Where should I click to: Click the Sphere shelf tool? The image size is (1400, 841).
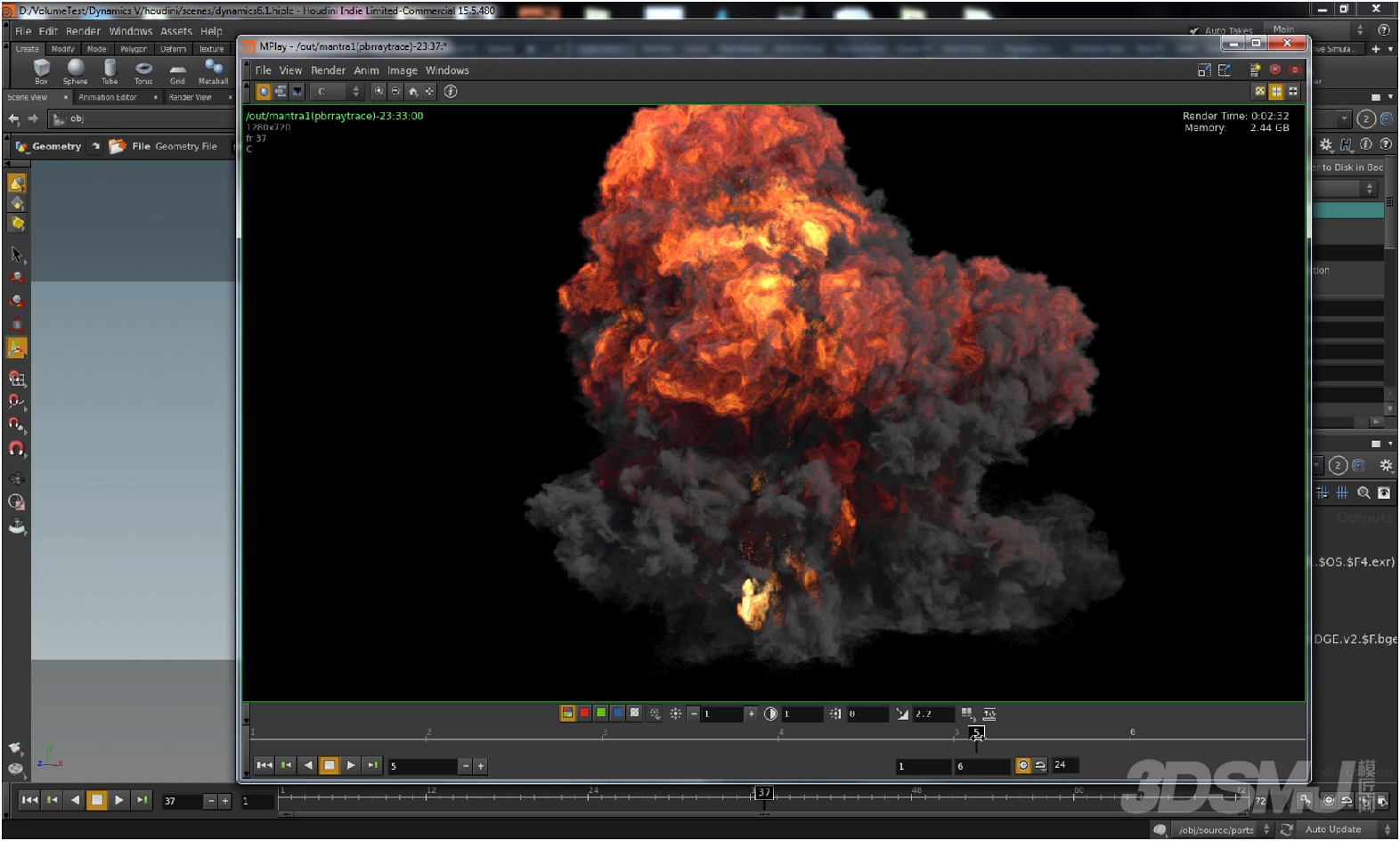click(x=76, y=71)
